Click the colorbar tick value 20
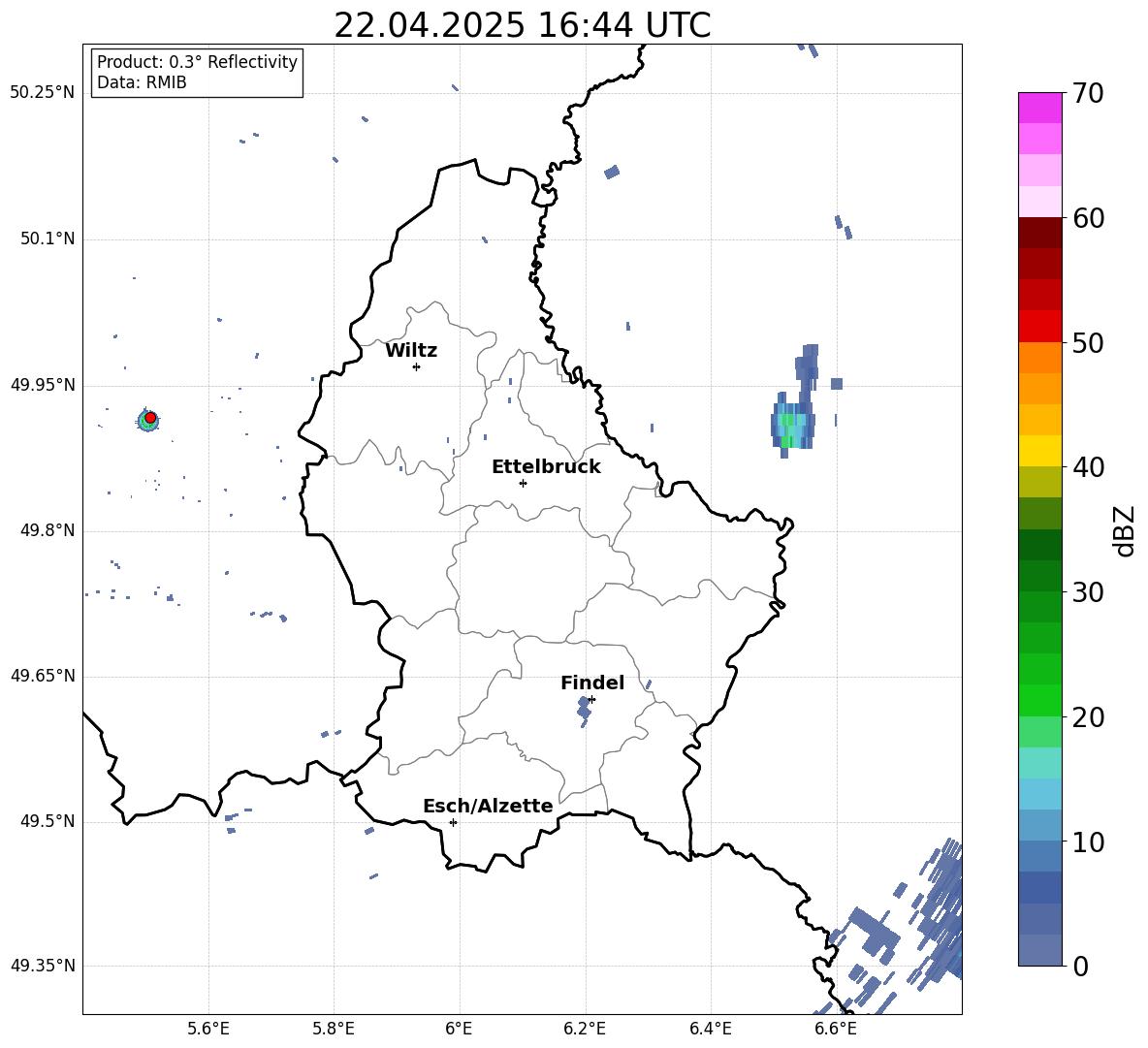 [x=1088, y=717]
